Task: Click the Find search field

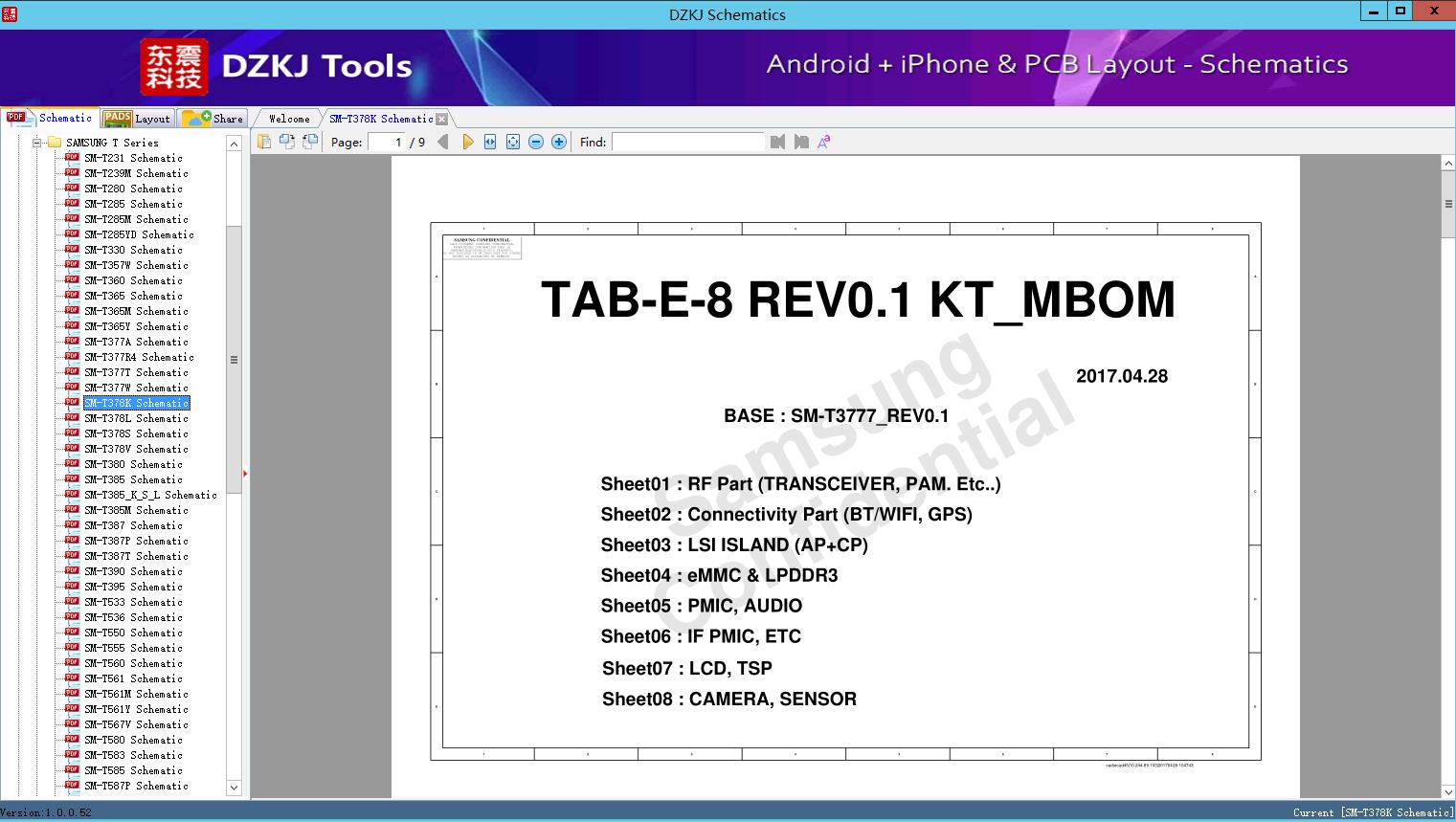Action: click(688, 142)
